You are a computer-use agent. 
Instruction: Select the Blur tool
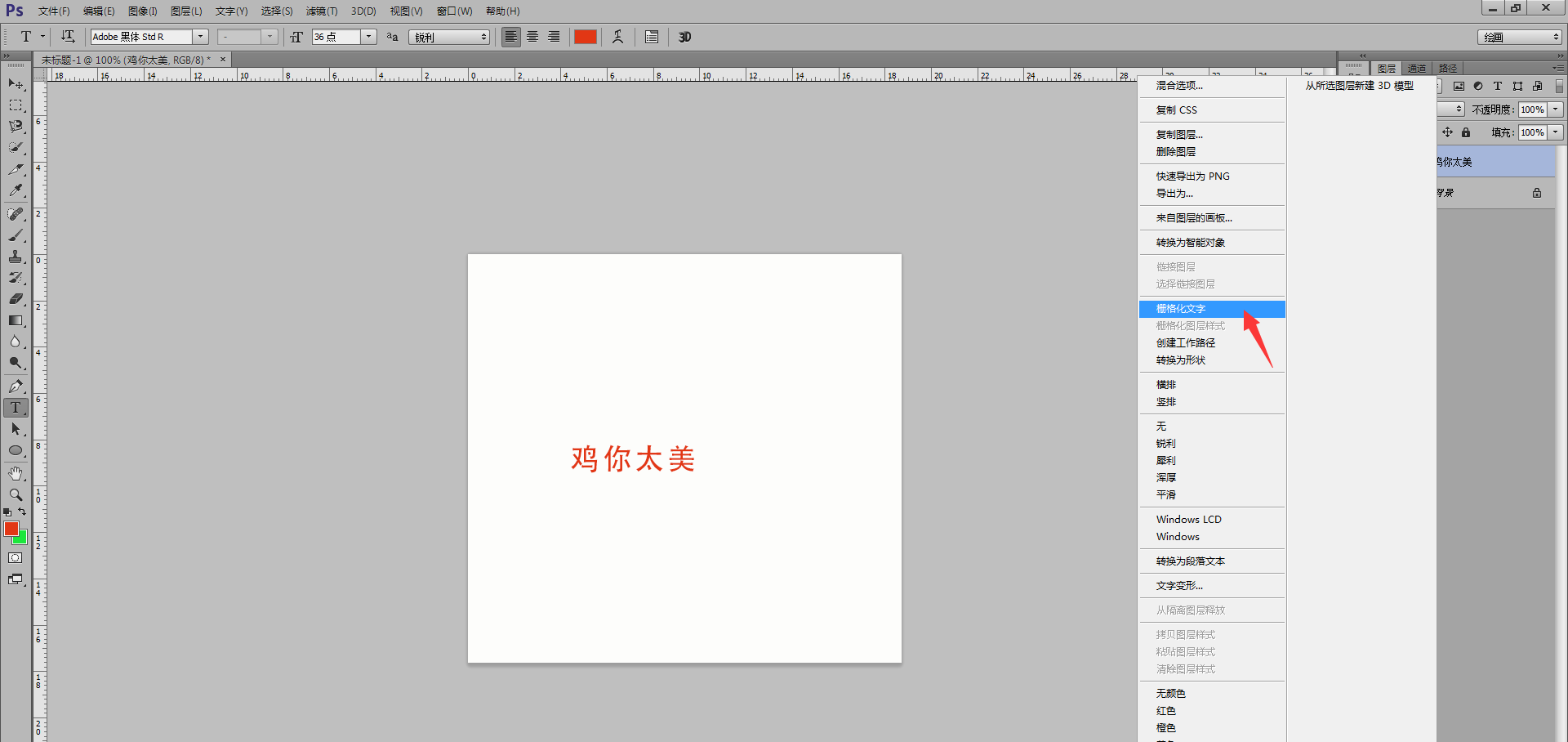tap(16, 342)
